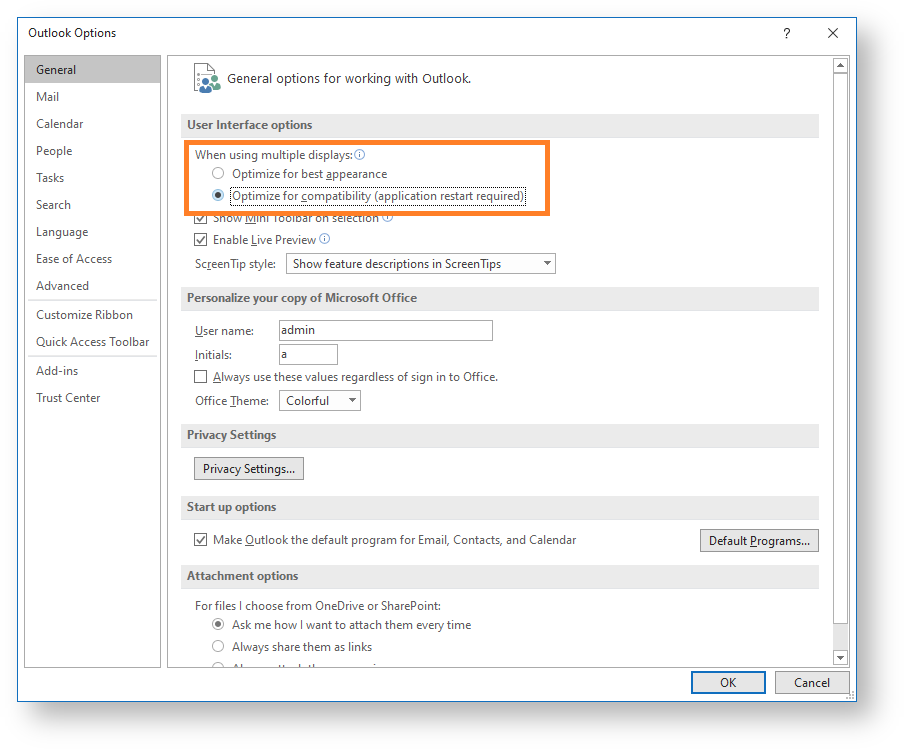Click the Privacy Settings button

[x=248, y=469]
